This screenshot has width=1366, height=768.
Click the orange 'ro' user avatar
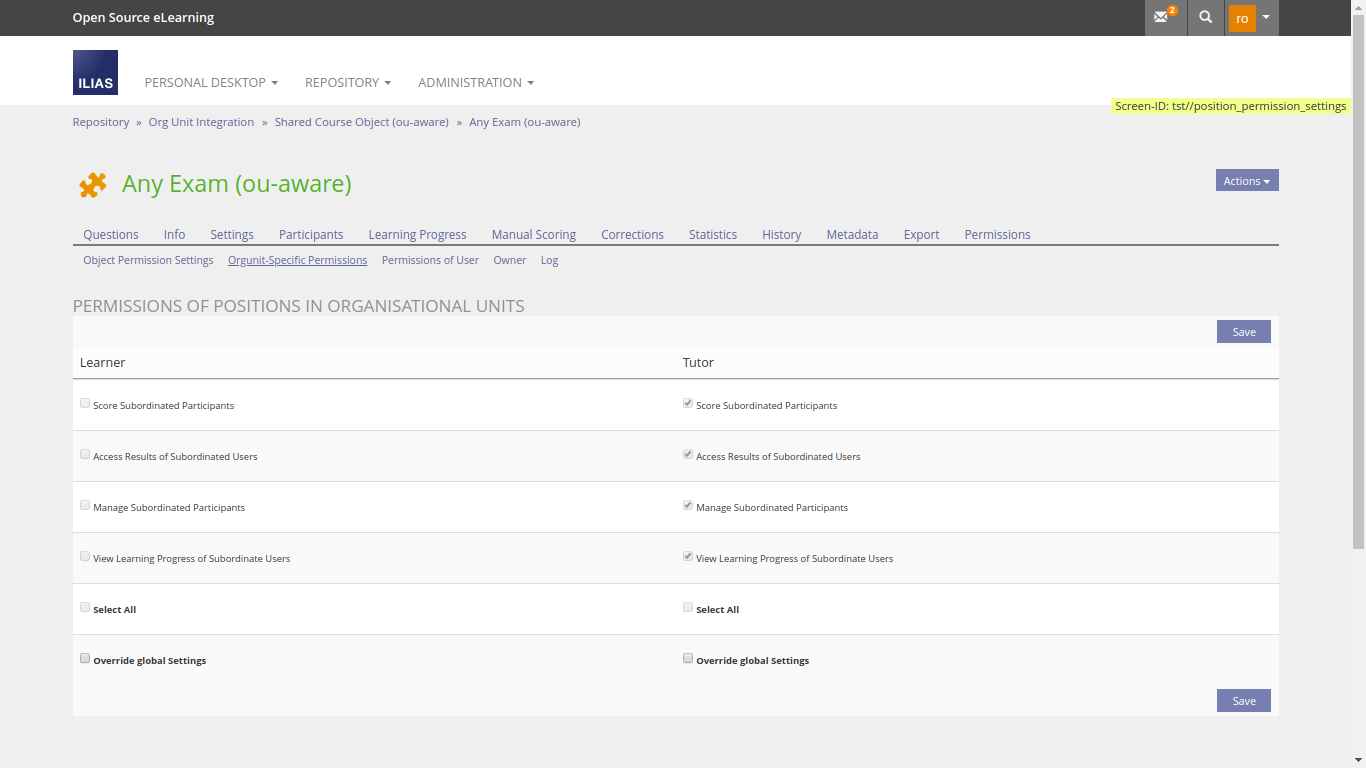click(1242, 18)
